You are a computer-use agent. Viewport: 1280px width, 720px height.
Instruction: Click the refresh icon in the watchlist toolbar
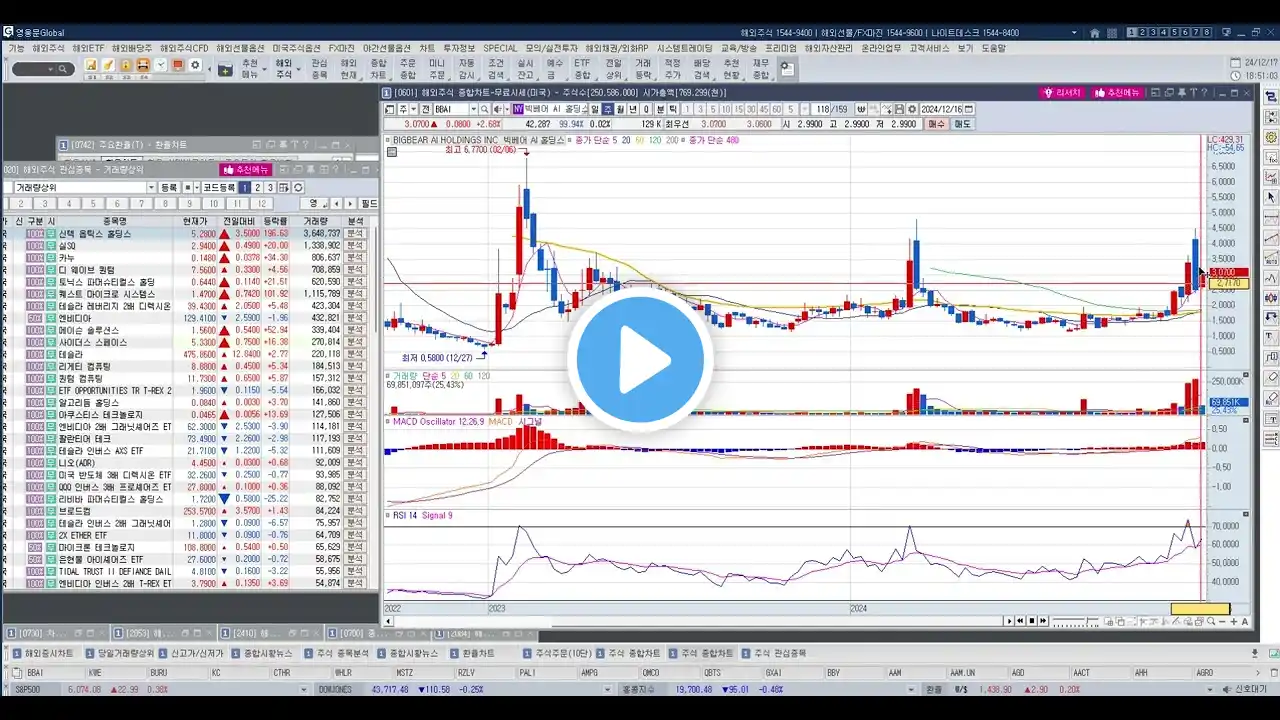(298, 188)
